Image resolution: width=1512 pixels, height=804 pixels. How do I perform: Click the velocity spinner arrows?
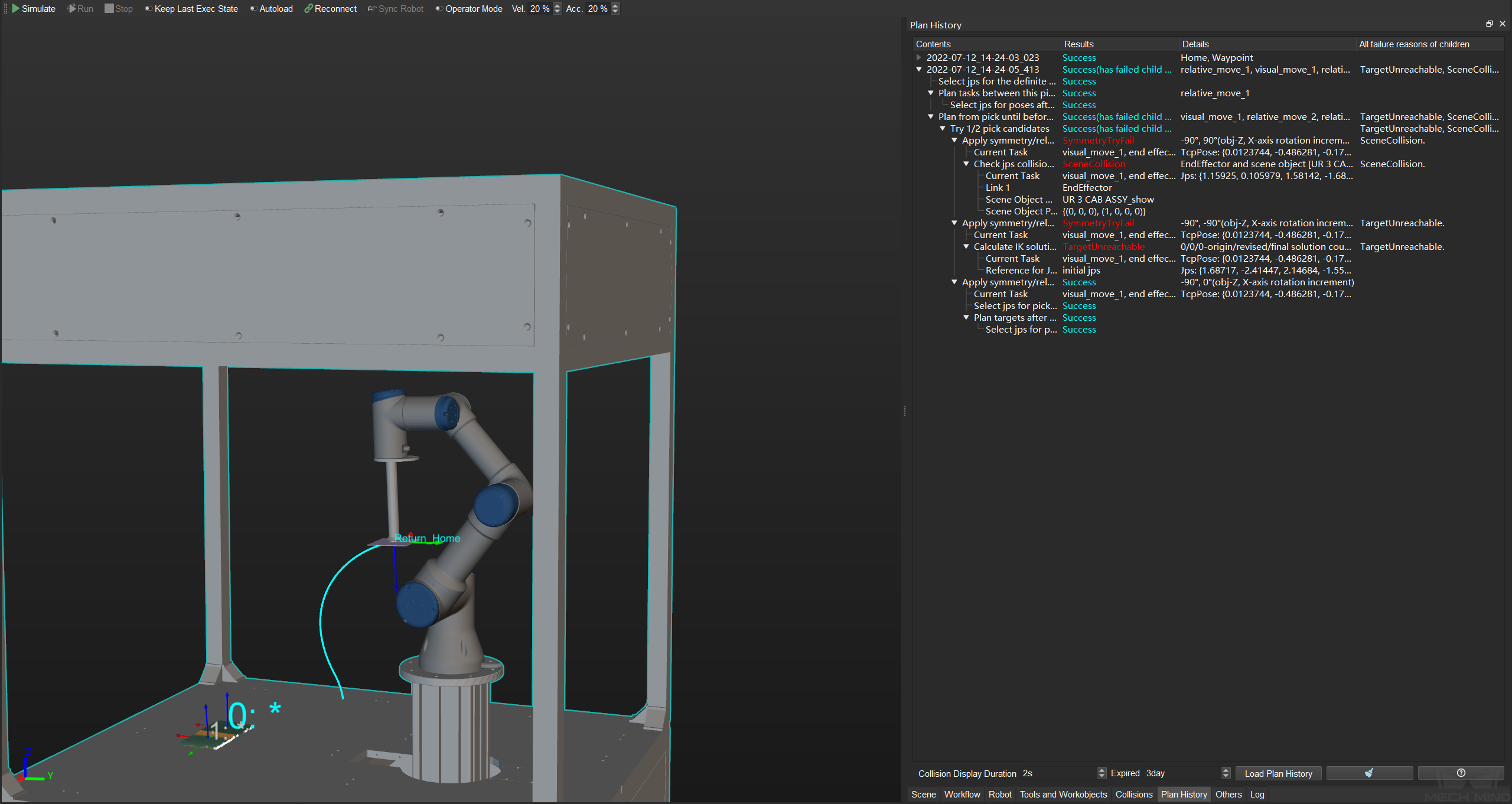pyautogui.click(x=557, y=9)
